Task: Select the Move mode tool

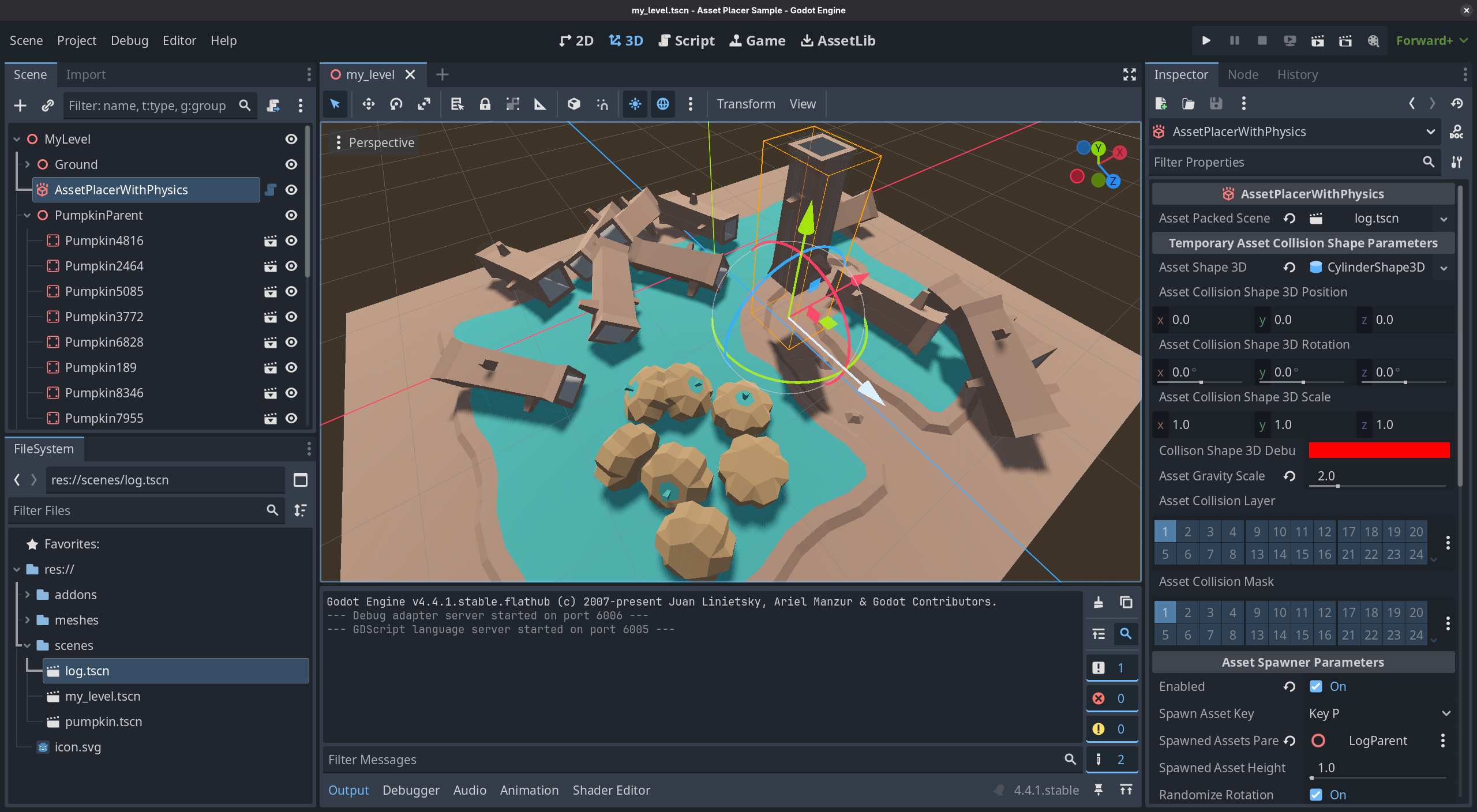Action: tap(368, 104)
